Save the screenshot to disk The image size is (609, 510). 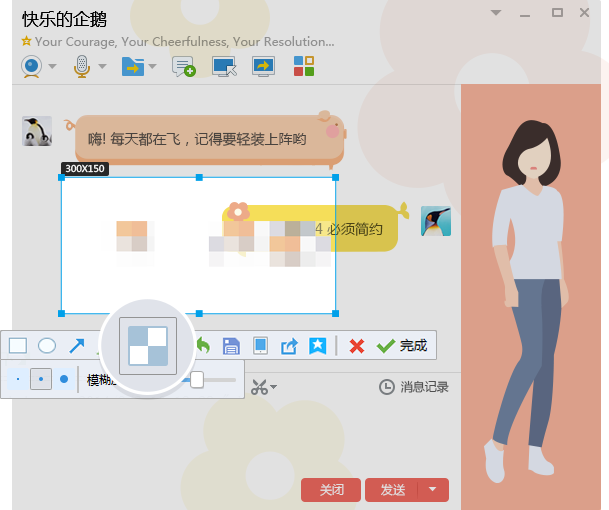(x=231, y=346)
